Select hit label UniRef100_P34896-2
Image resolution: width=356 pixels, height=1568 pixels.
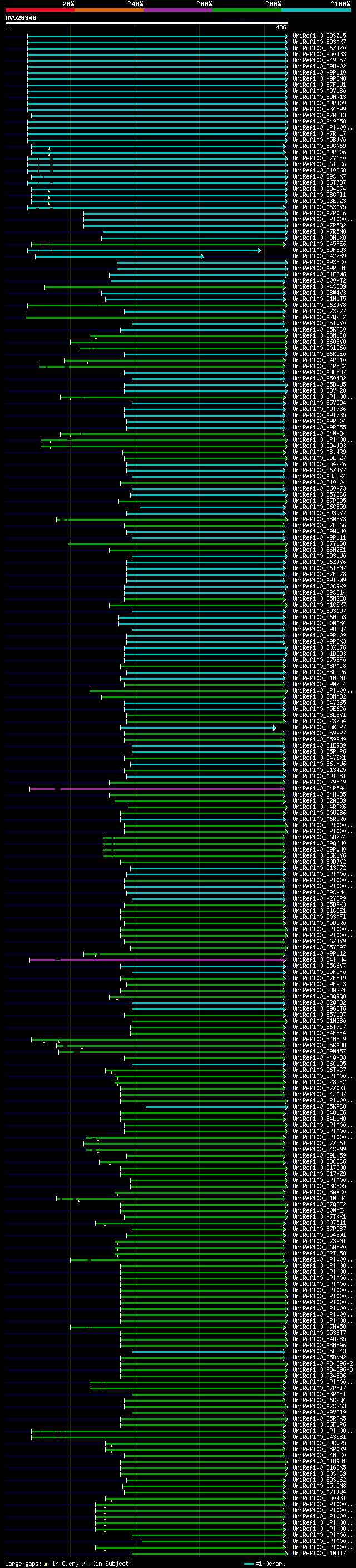pos(323,1363)
